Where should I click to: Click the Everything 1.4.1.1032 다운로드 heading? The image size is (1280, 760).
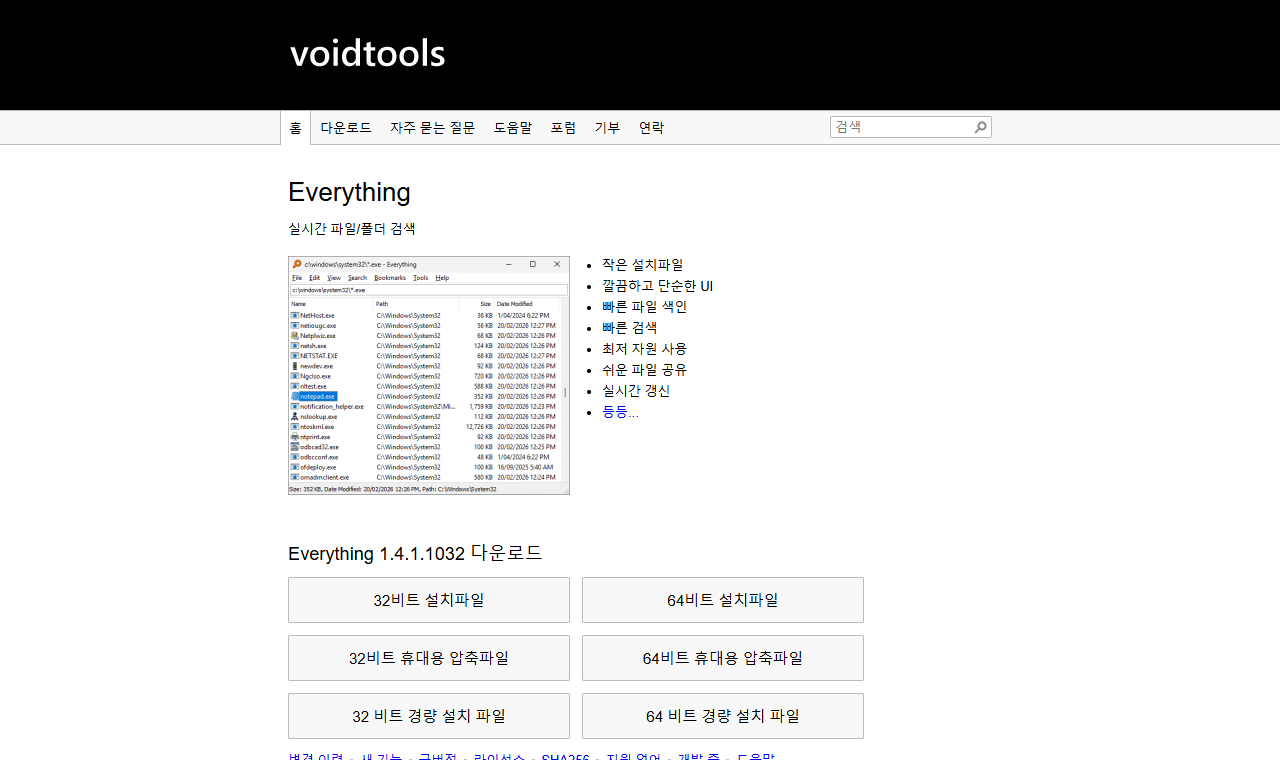[x=415, y=553]
